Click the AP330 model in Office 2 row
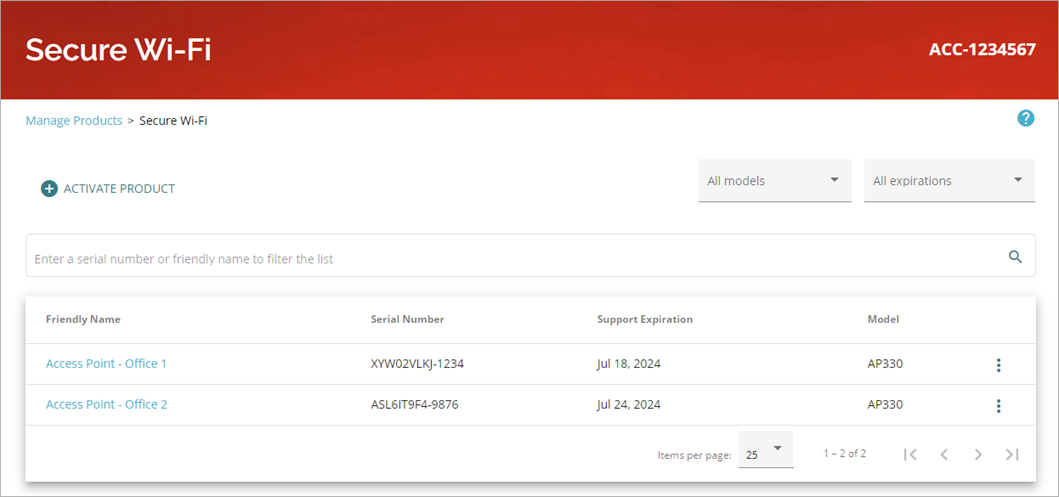Screen dimensions: 1059x497 coord(885,404)
